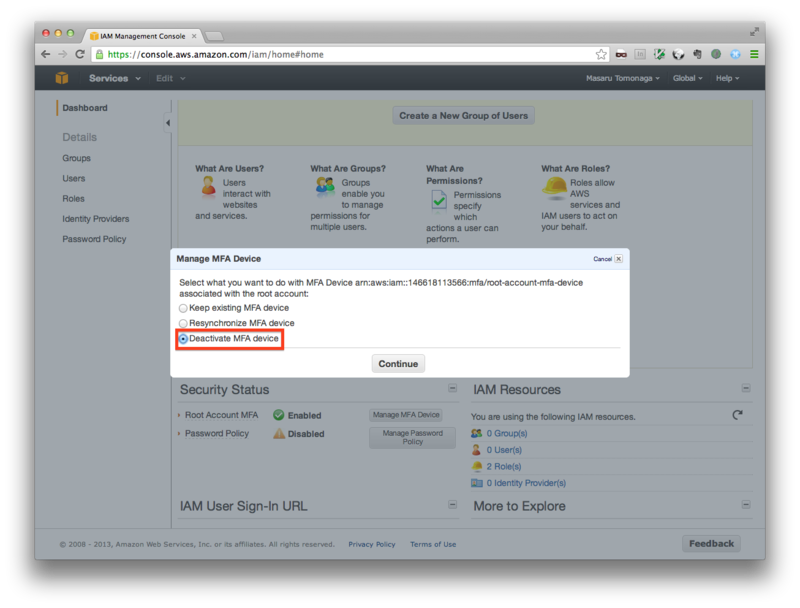Image resolution: width=800 pixels, height=608 pixels.
Task: Click the green Enabled checkmark icon
Action: coord(279,415)
